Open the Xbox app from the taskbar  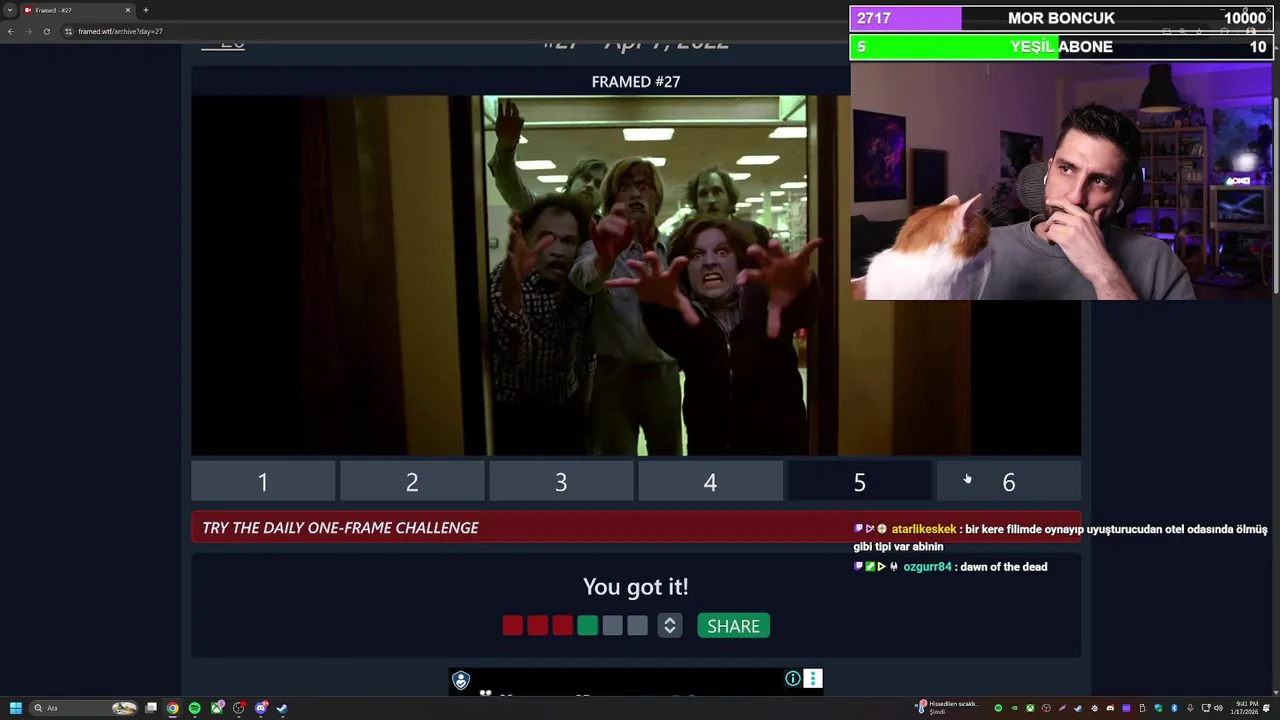pyautogui.click(x=217, y=708)
